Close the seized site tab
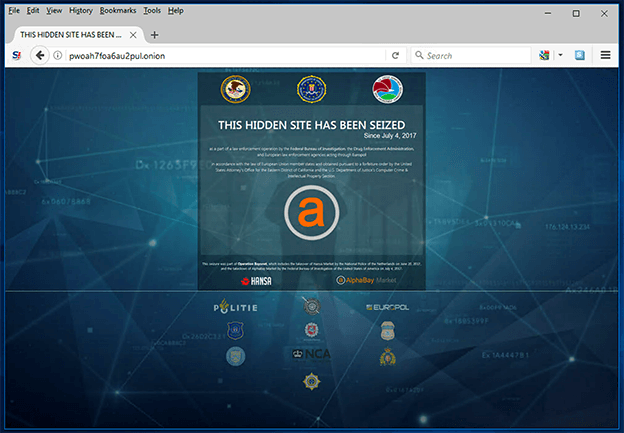624x433 pixels. click(133, 35)
